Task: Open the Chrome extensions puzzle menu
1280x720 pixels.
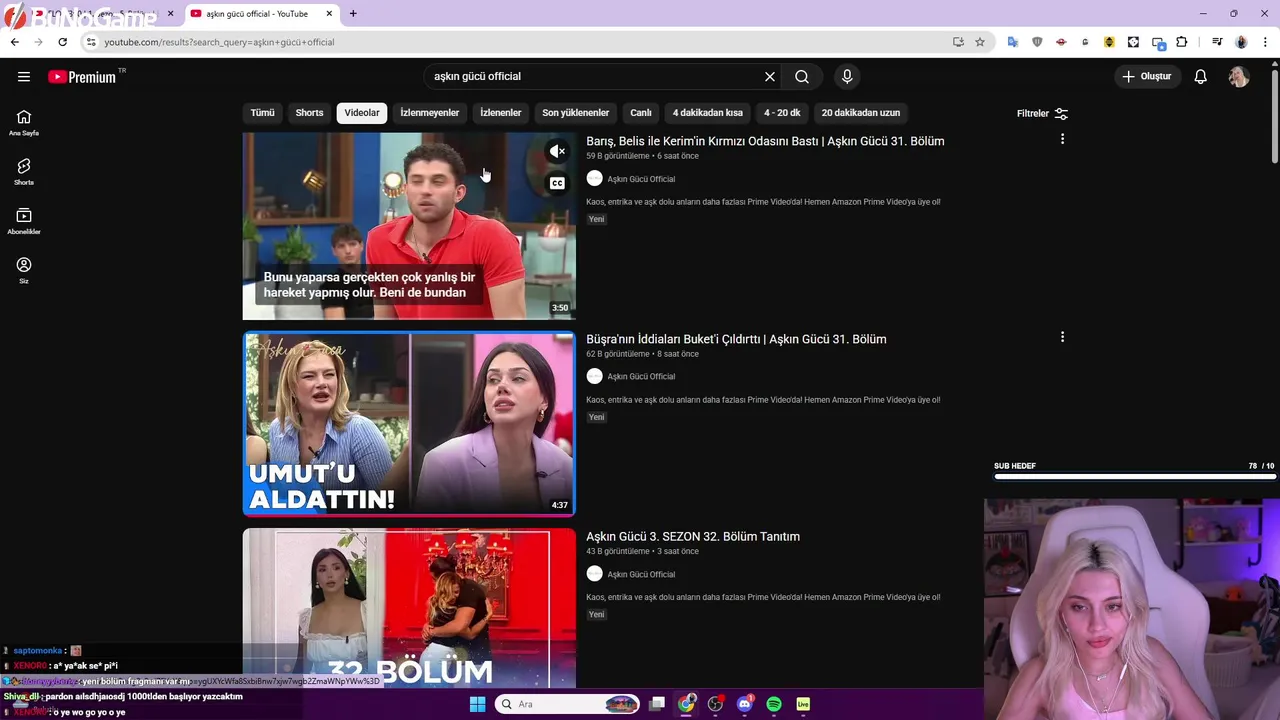Action: tap(1182, 42)
